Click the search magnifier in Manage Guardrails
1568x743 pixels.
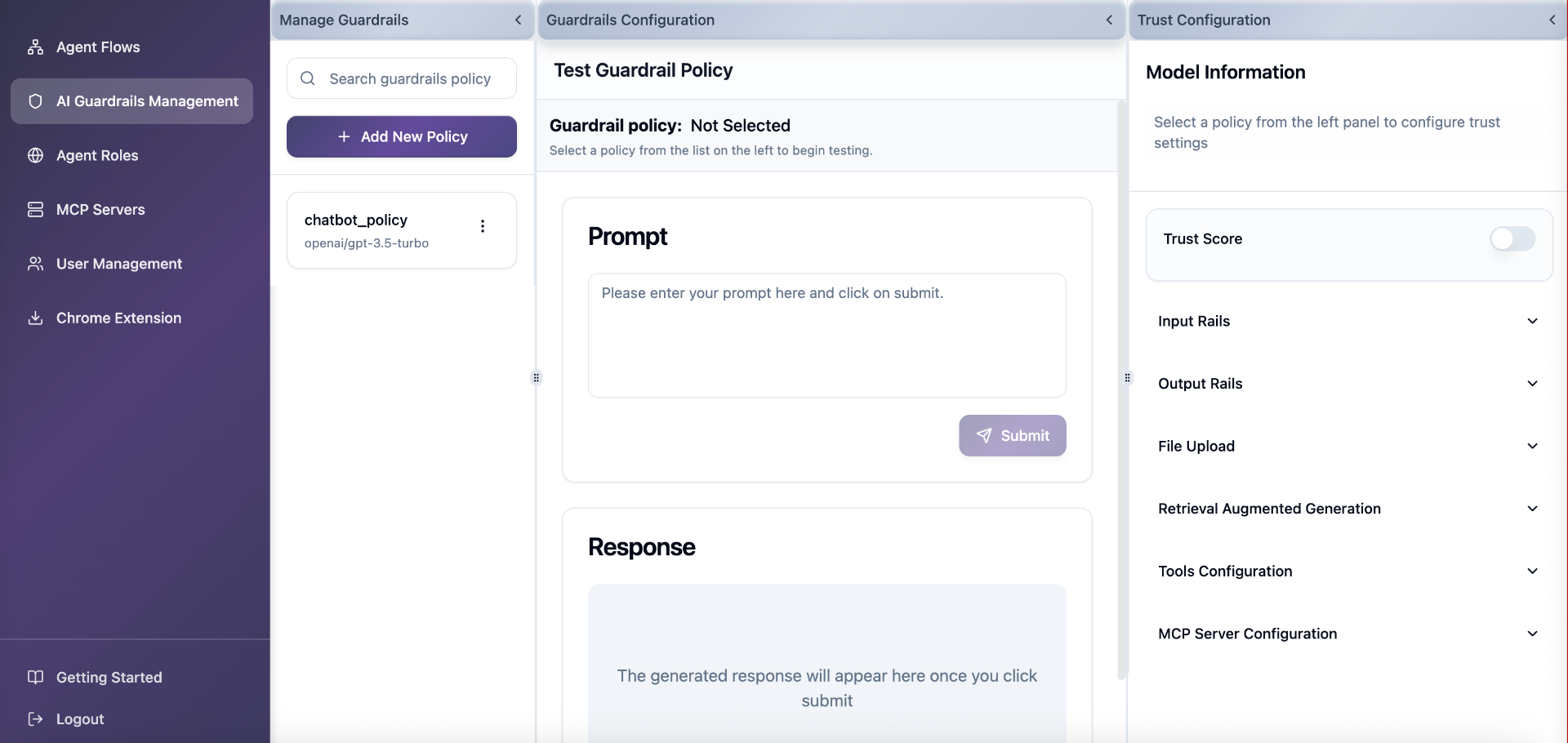coord(309,78)
